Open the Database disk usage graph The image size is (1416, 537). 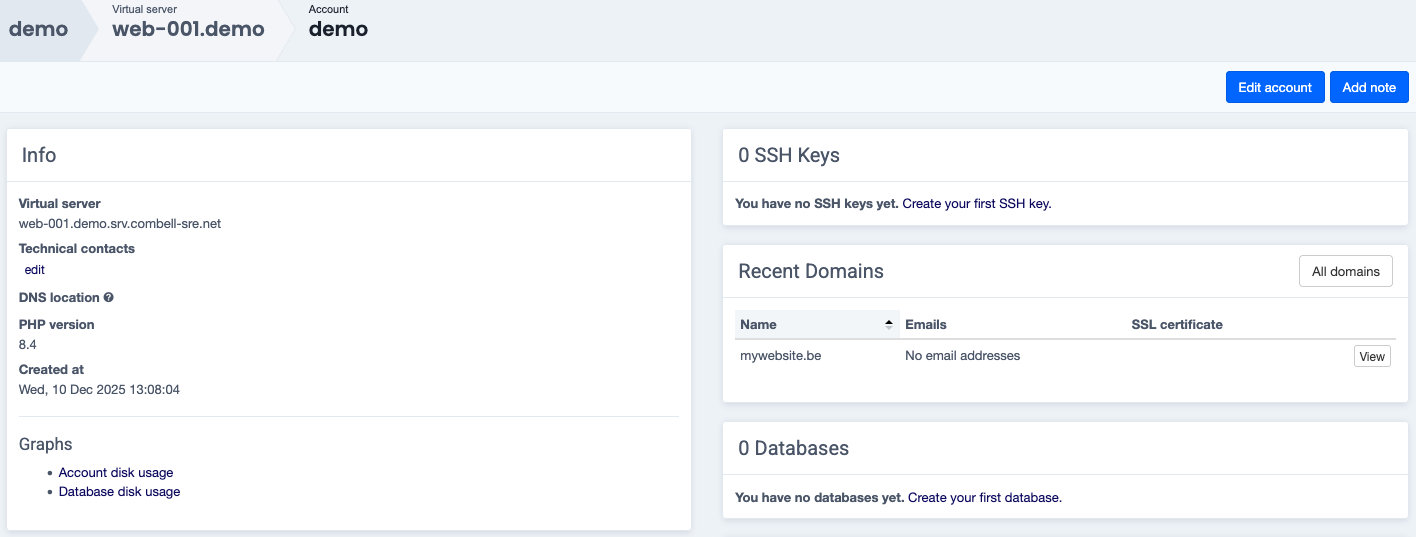click(x=119, y=492)
